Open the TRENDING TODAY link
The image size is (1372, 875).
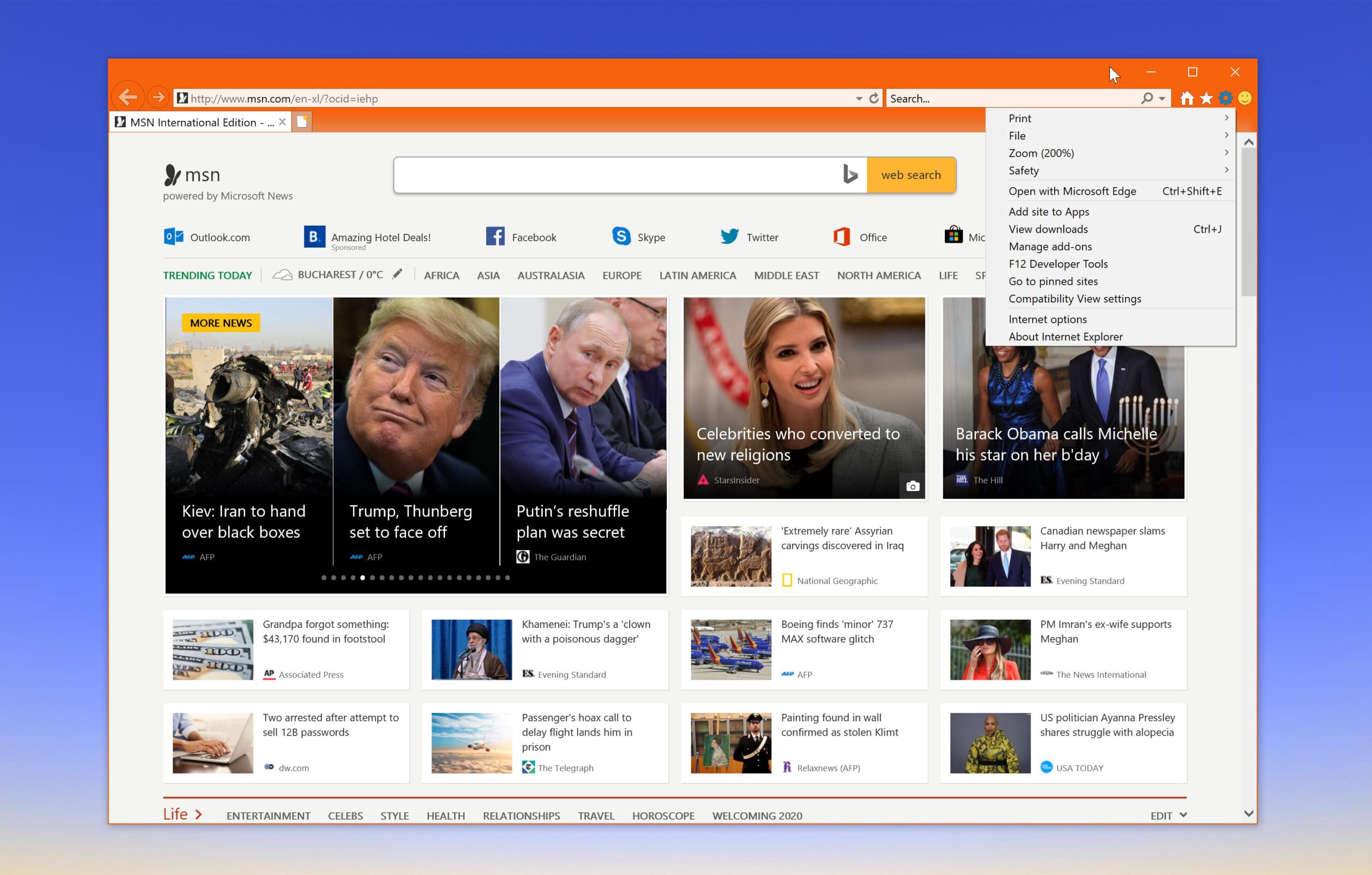pos(207,276)
